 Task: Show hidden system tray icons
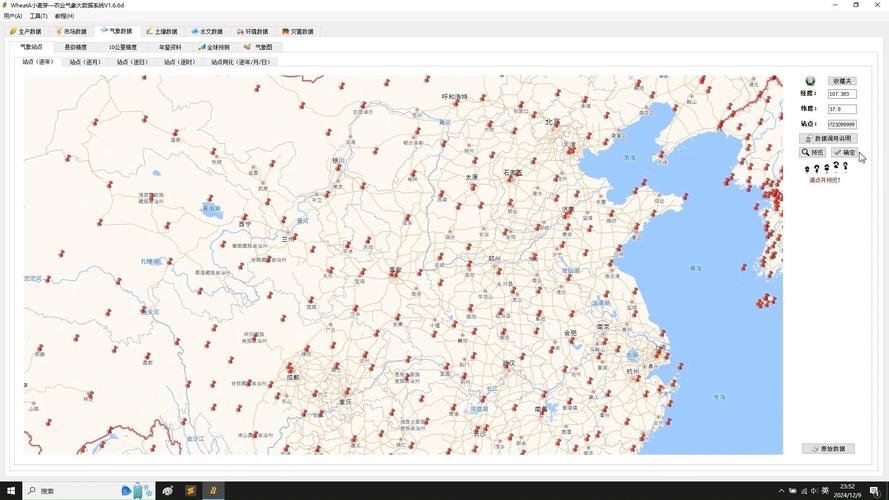781,491
